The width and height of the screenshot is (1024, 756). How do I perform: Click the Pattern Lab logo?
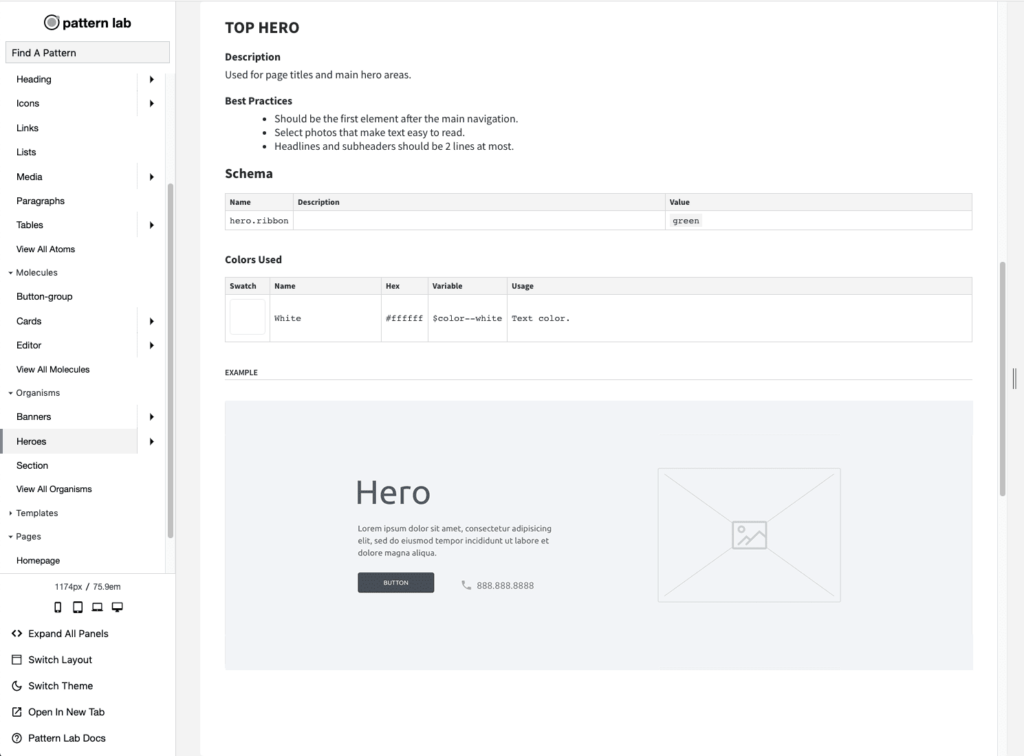87,22
